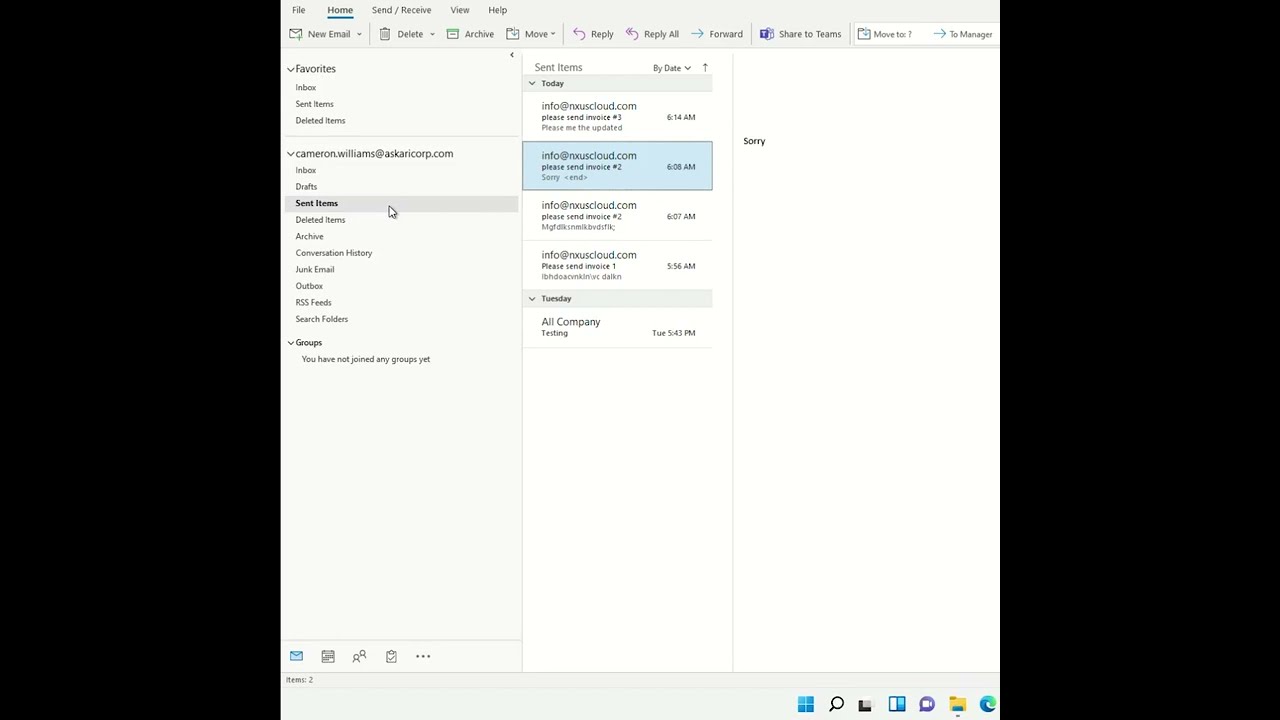Launch Microsoft Edge from the taskbar
1280x720 pixels.
[x=988, y=704]
